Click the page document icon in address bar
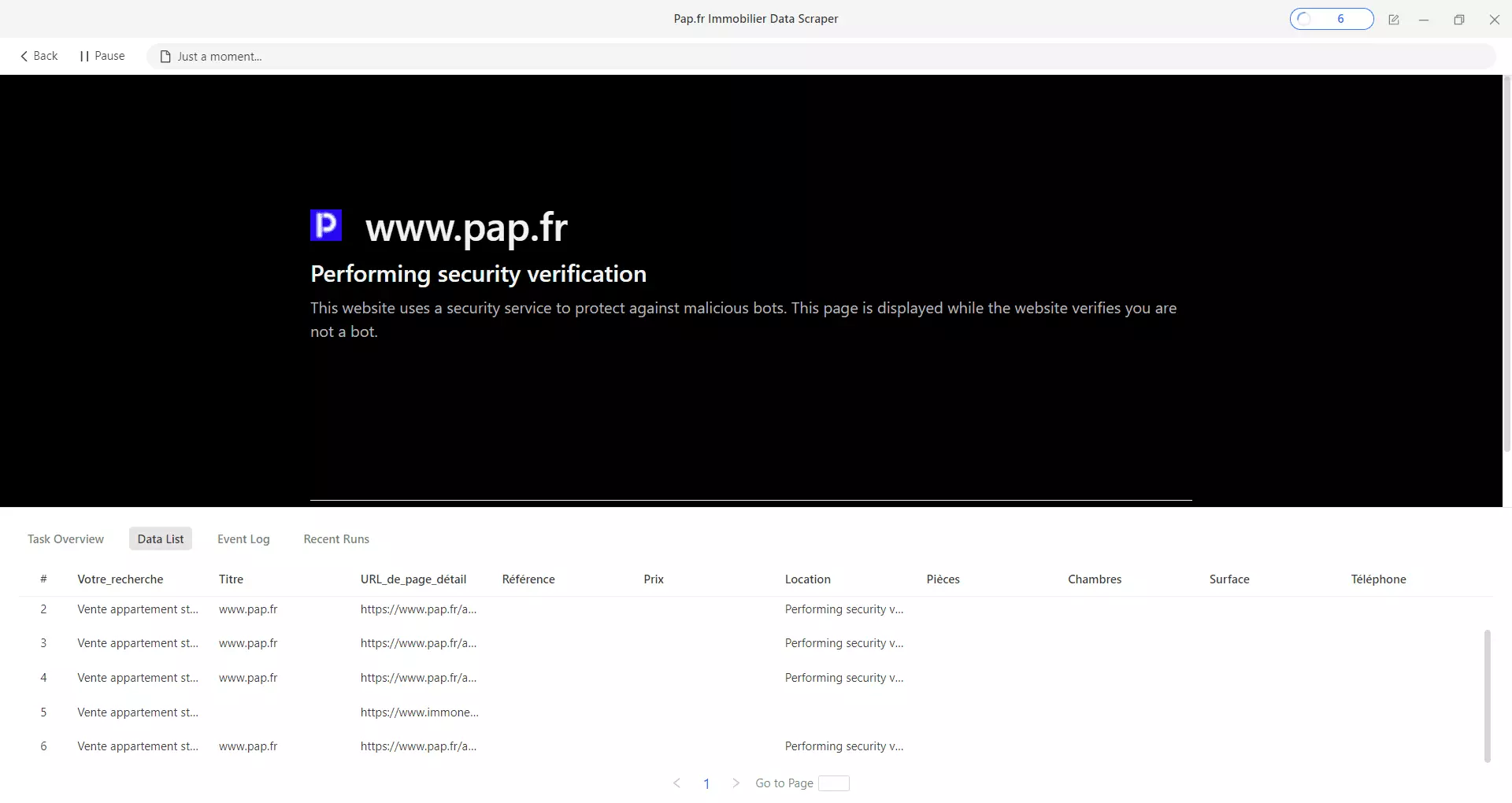This screenshot has width=1512, height=803. 165,57
